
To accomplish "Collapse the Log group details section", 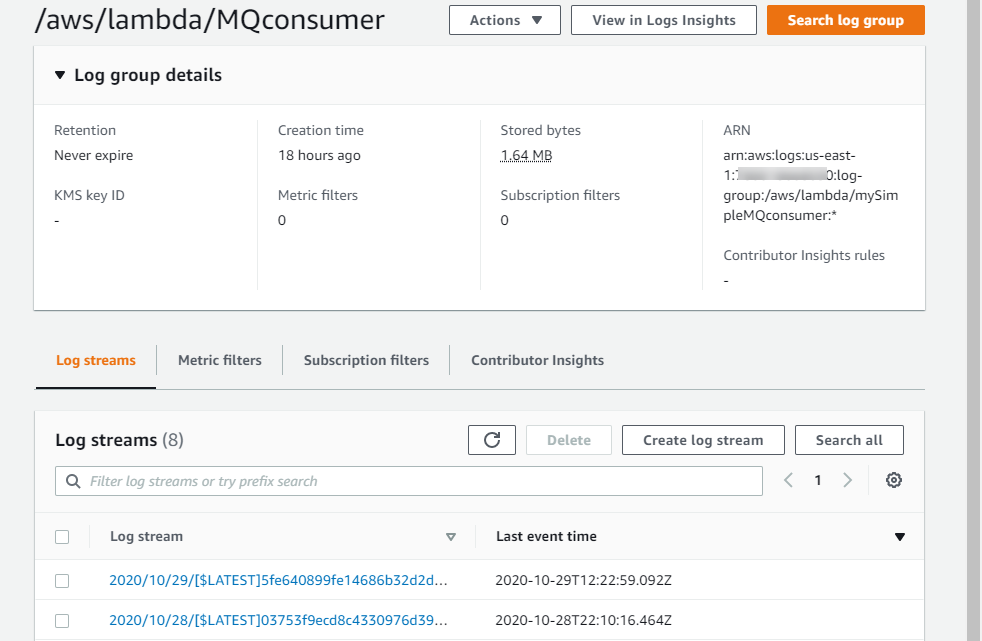I will [59, 75].
